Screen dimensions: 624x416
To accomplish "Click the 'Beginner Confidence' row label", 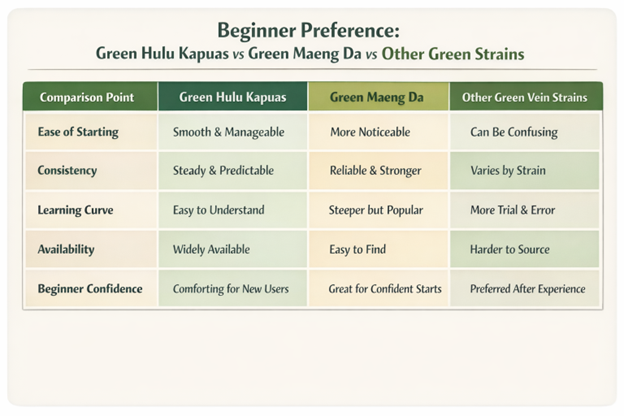I will [90, 288].
